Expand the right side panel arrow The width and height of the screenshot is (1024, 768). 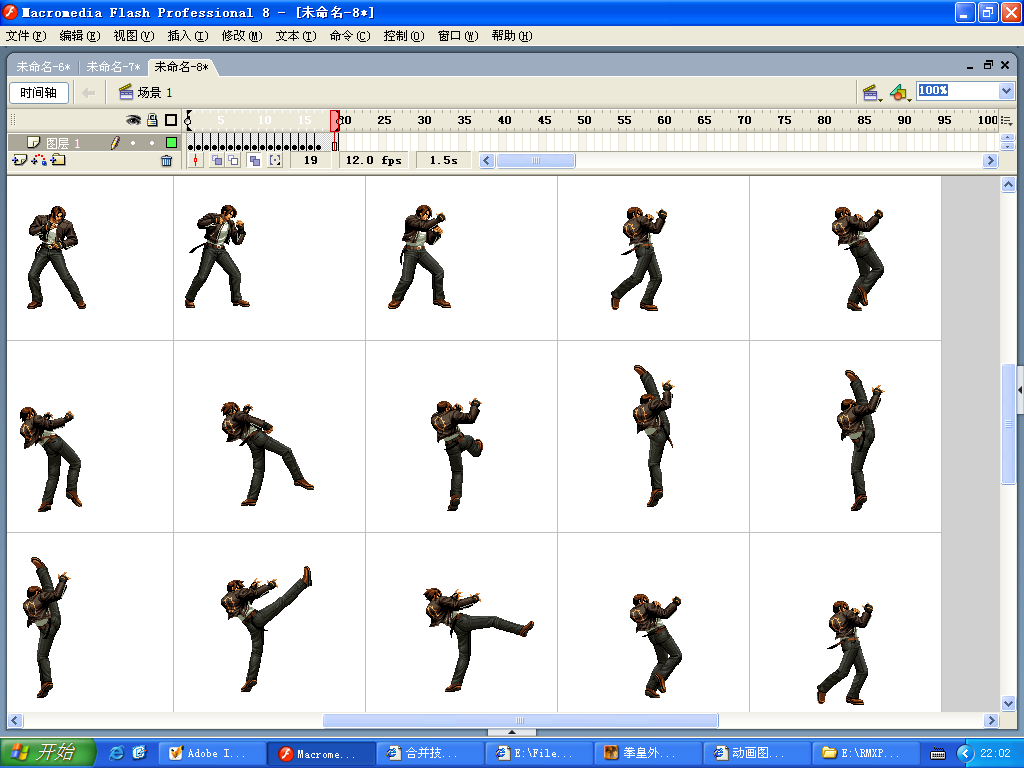coord(1020,391)
